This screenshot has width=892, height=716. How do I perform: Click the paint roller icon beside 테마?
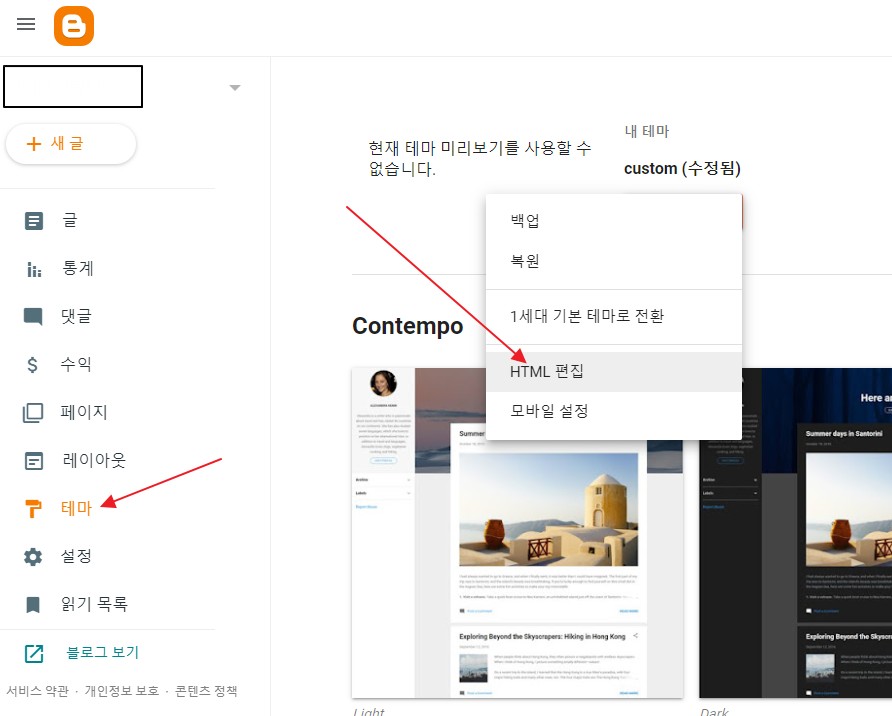[34, 509]
